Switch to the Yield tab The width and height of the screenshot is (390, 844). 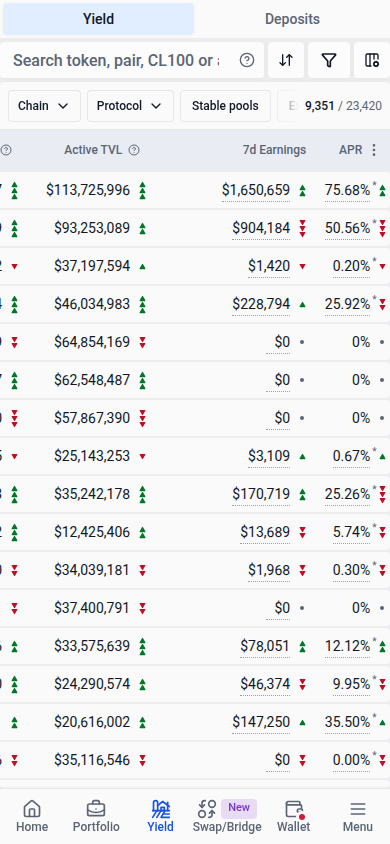pos(98,19)
